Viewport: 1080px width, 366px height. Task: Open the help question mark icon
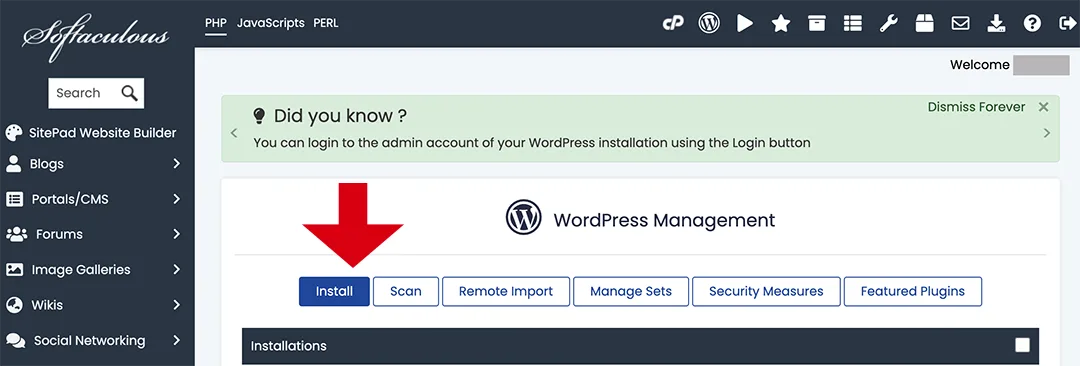pos(1032,23)
